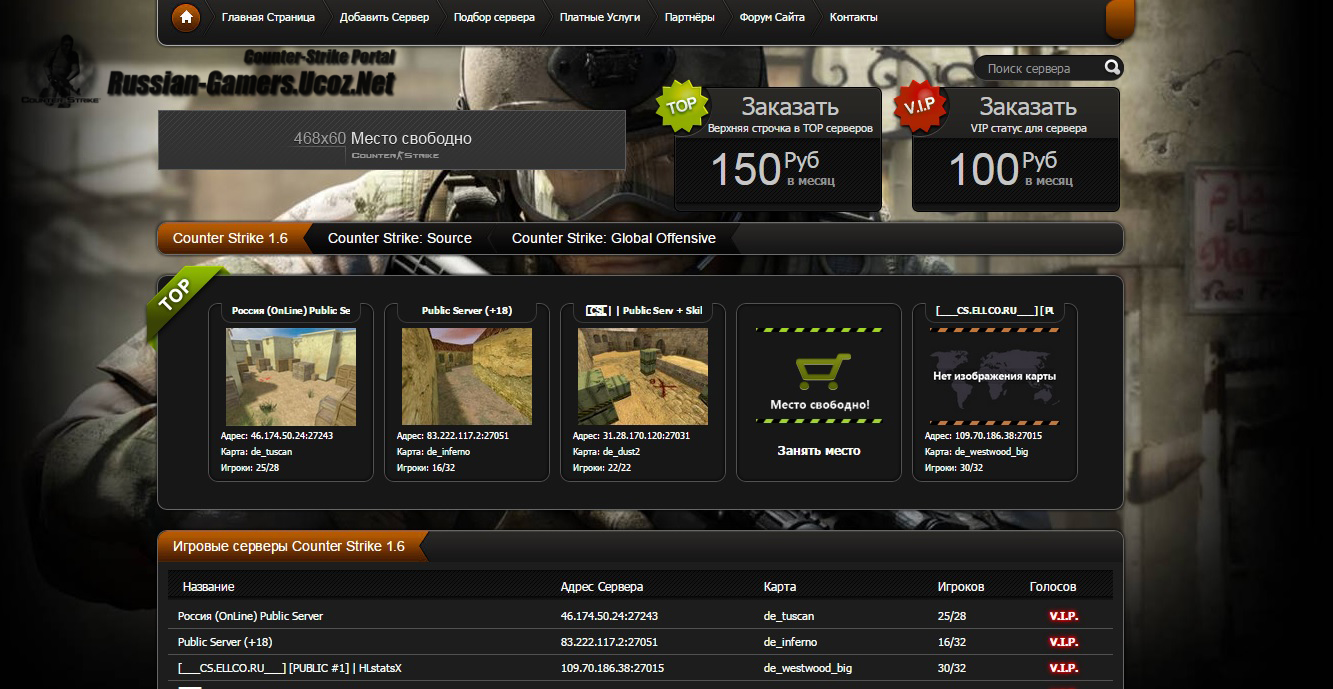1333x689 pixels.
Task: Open Форум Сайта menu item
Action: pyautogui.click(x=772, y=17)
